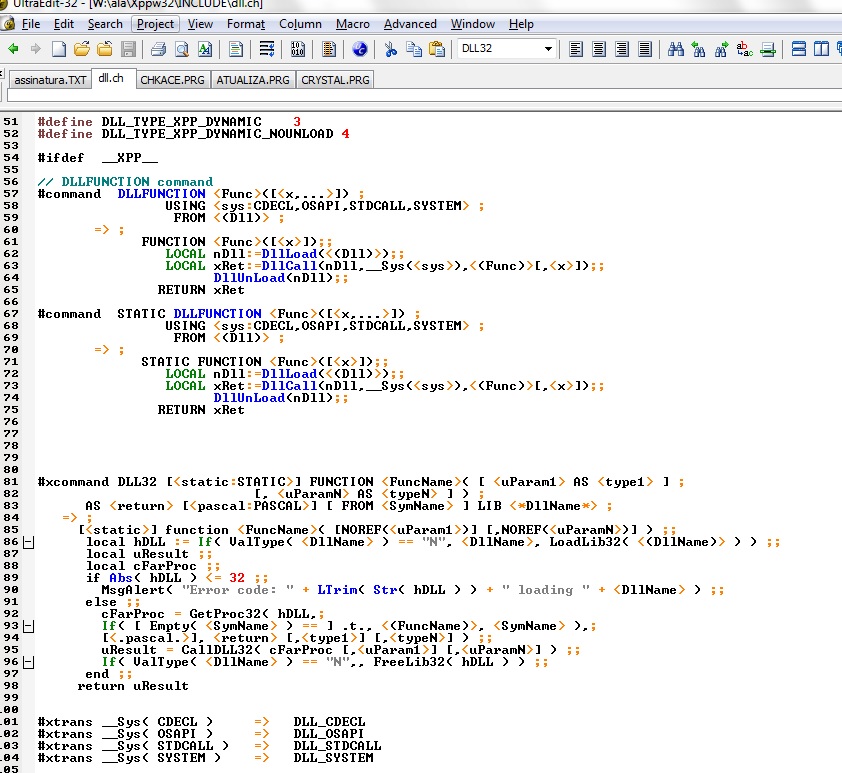Paste from clipboard using the toolbar icon
The width and height of the screenshot is (842, 773).
point(436,48)
